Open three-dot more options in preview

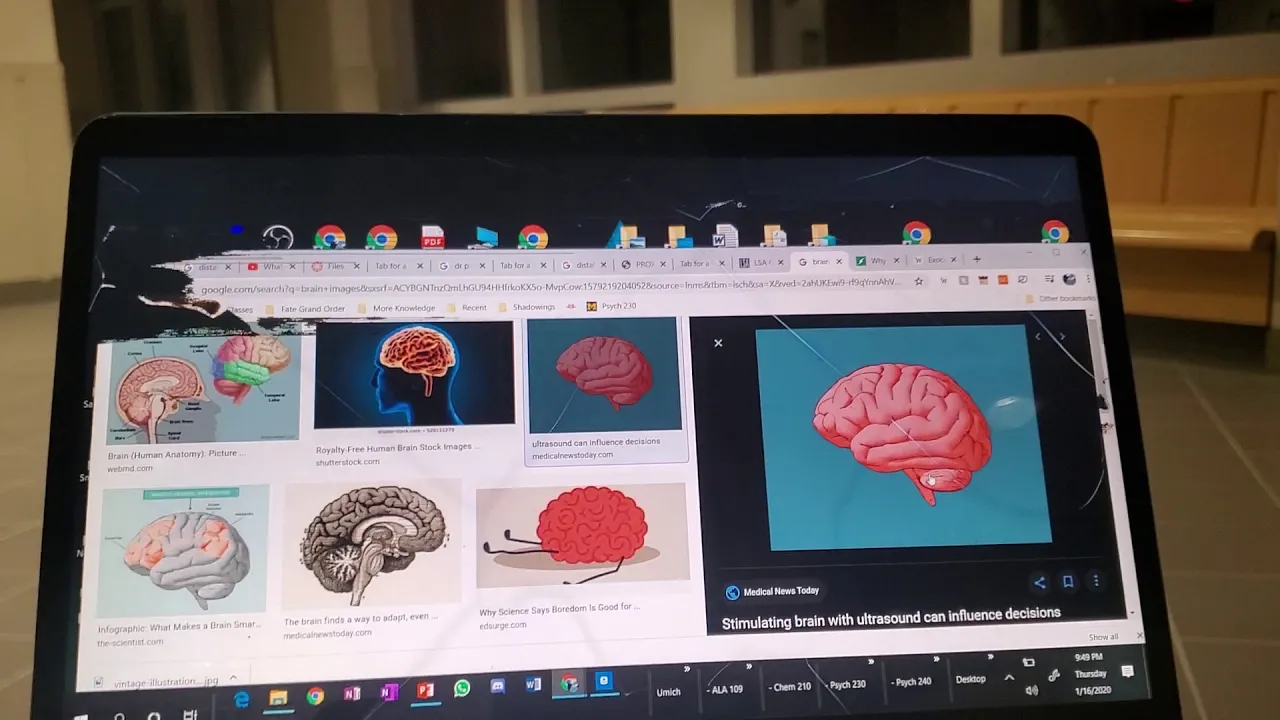coord(1096,581)
